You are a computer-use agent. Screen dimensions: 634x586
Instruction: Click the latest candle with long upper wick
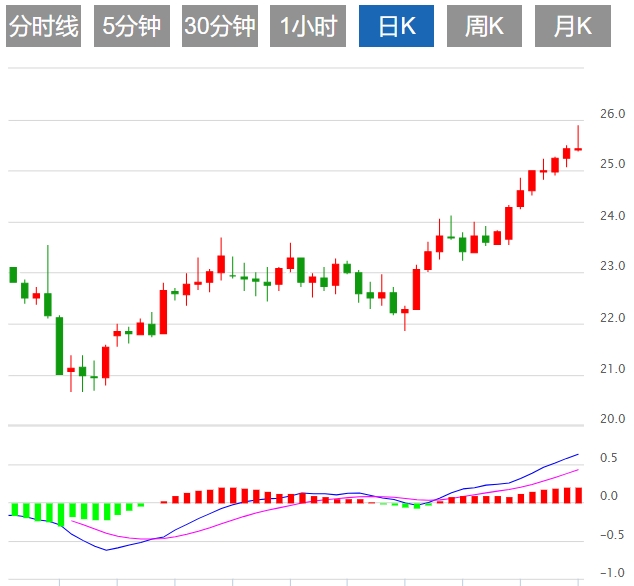pos(578,138)
